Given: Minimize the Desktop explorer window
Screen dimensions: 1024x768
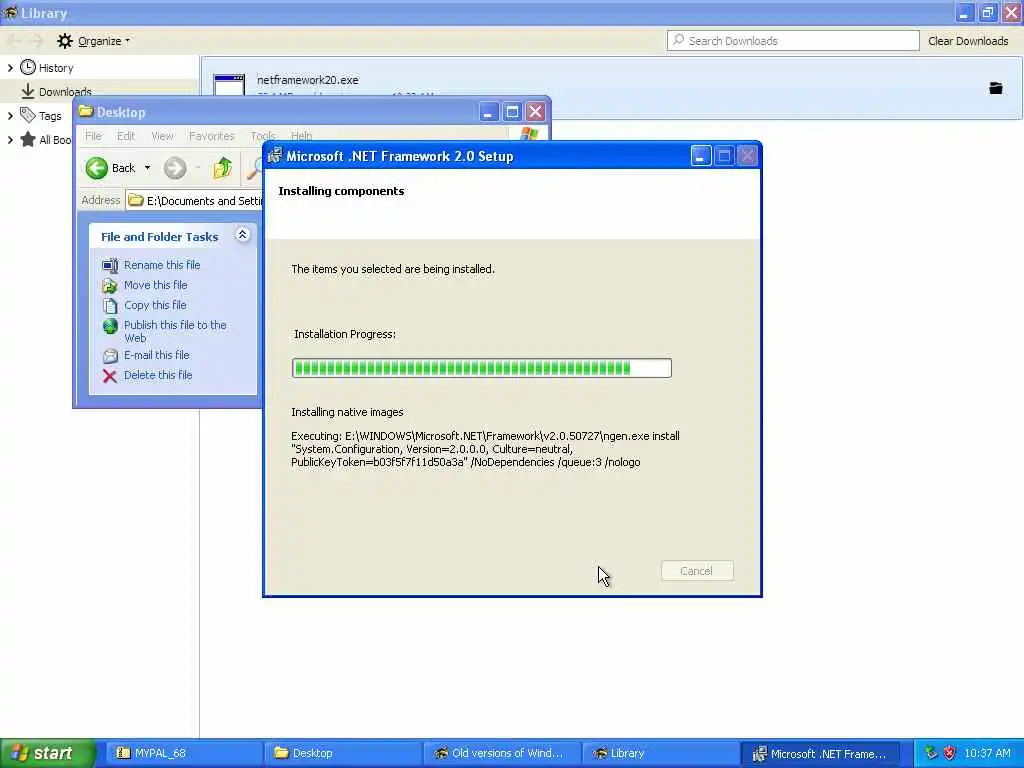Looking at the screenshot, I should point(488,112).
